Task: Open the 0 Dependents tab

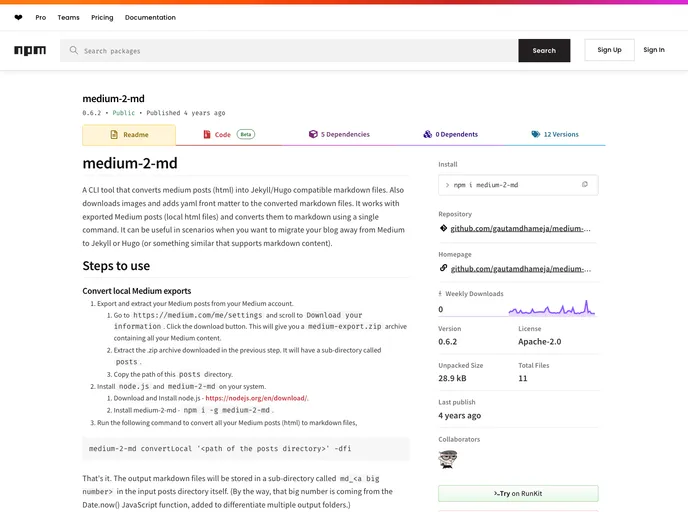Action: (451, 134)
